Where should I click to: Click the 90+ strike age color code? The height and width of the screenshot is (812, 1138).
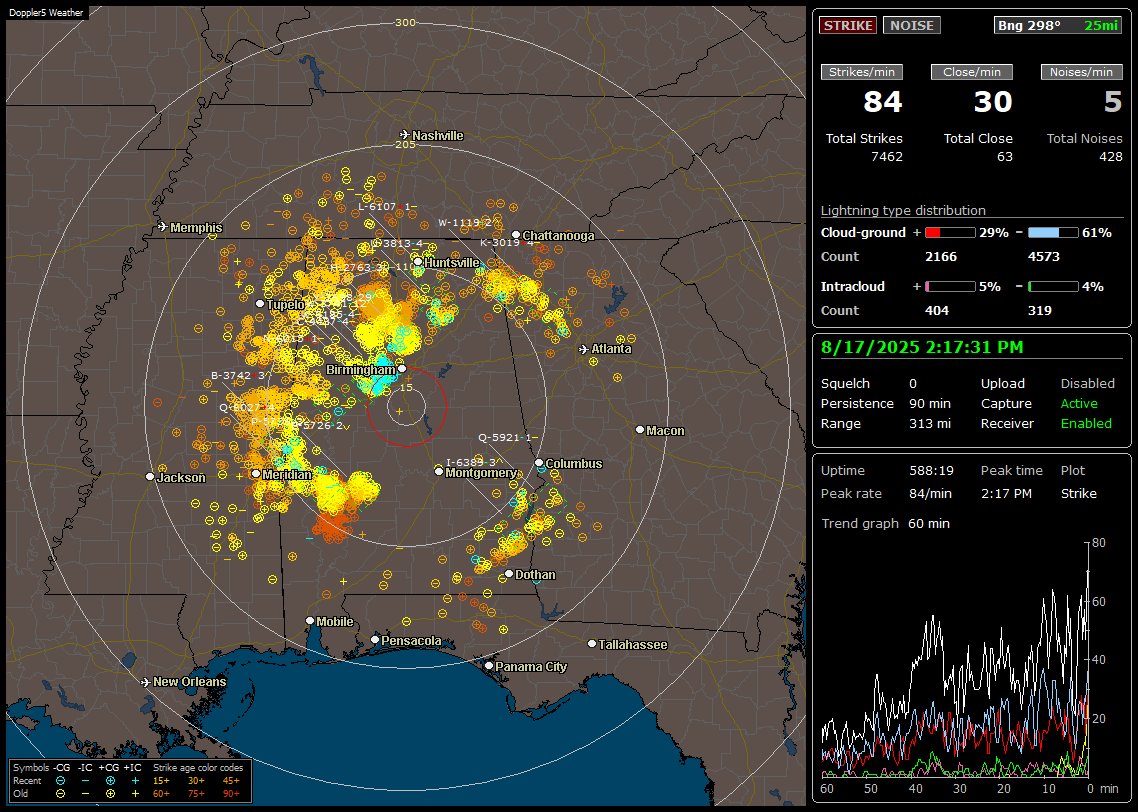[x=231, y=794]
